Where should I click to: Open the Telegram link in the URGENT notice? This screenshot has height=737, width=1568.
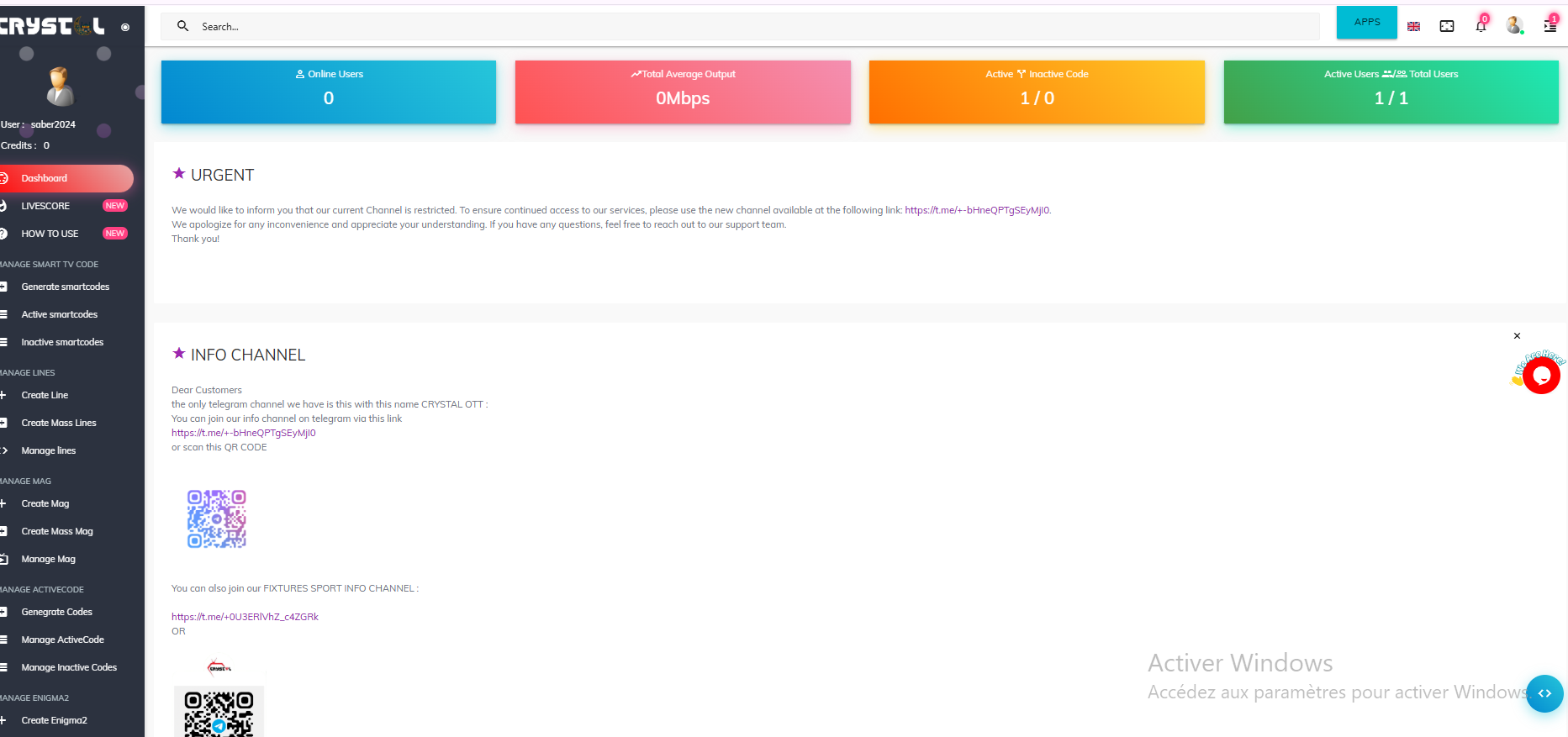point(977,210)
